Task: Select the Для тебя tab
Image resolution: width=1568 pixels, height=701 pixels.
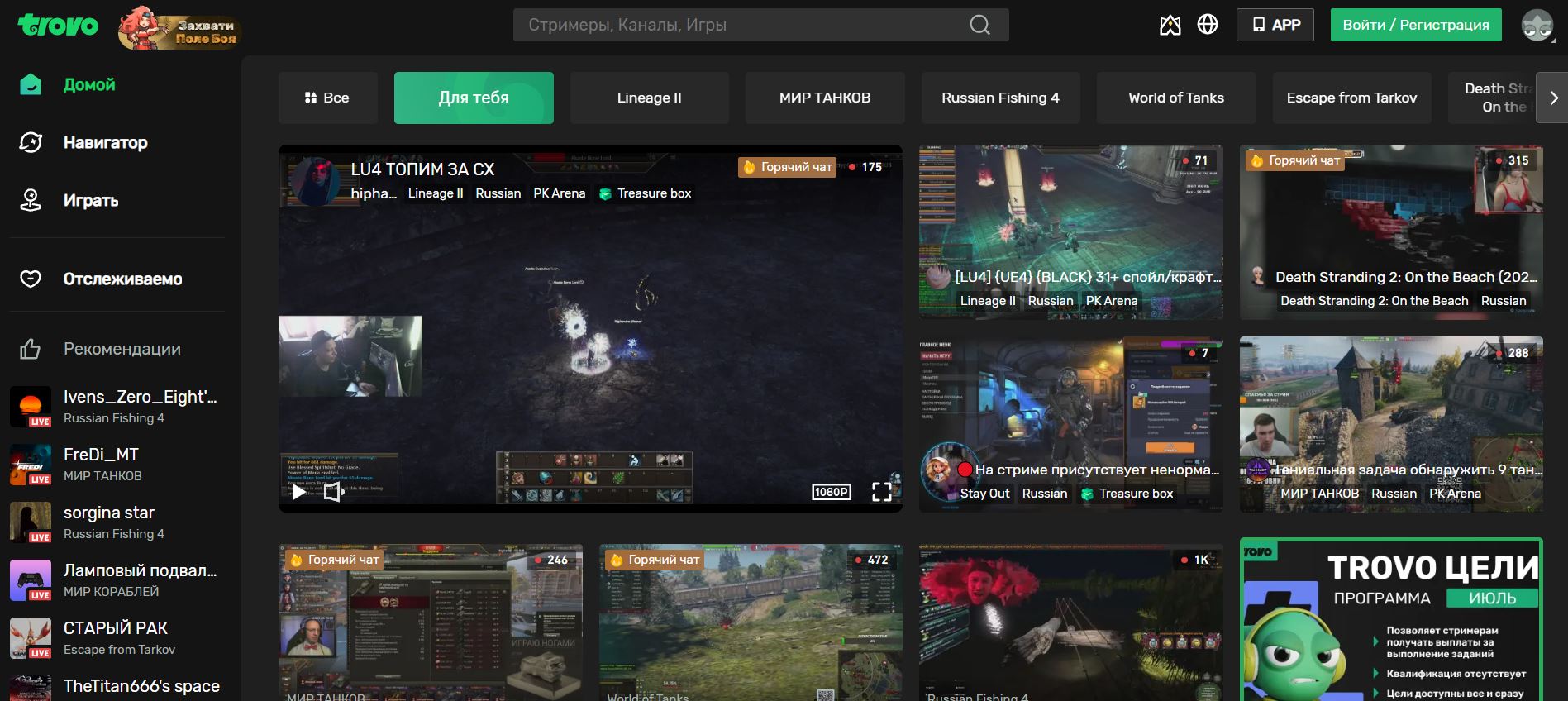Action: pyautogui.click(x=474, y=98)
